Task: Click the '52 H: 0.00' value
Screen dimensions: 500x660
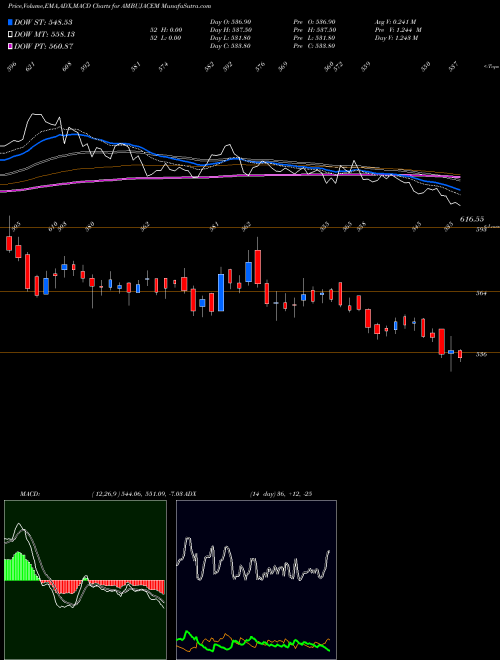Action: pos(165,30)
